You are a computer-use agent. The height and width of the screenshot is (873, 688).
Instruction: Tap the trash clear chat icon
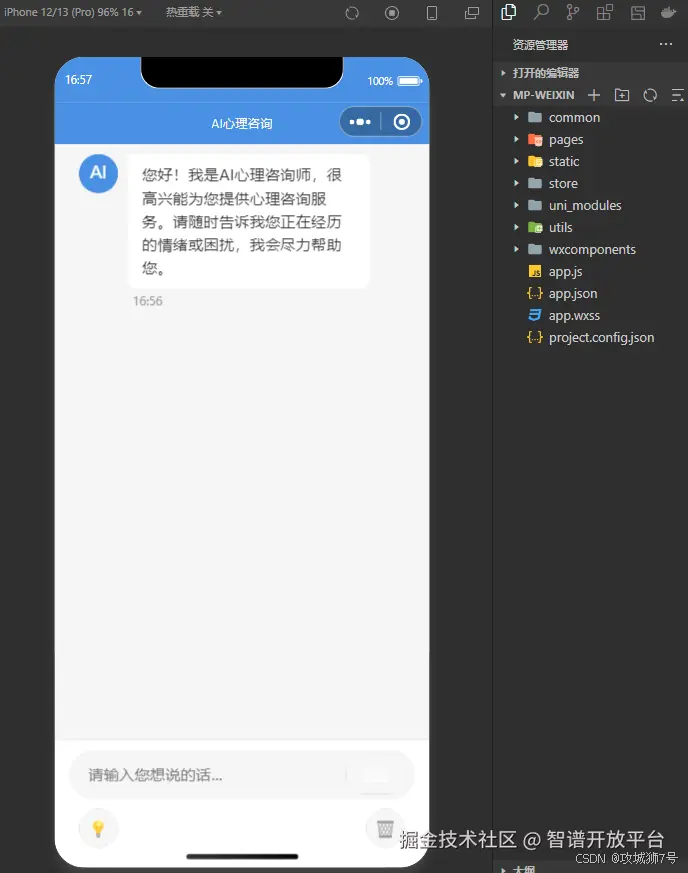tap(385, 828)
